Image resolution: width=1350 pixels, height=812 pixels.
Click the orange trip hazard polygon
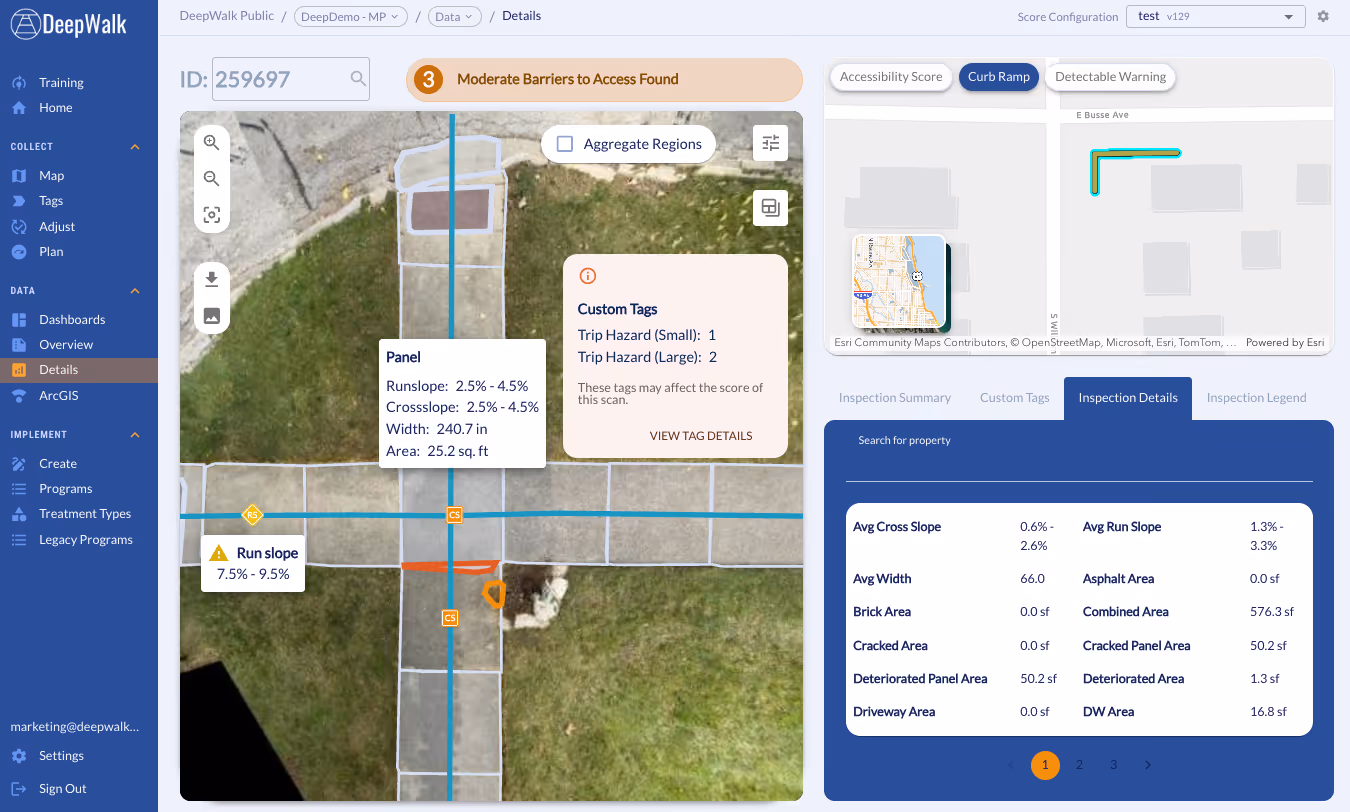[493, 593]
